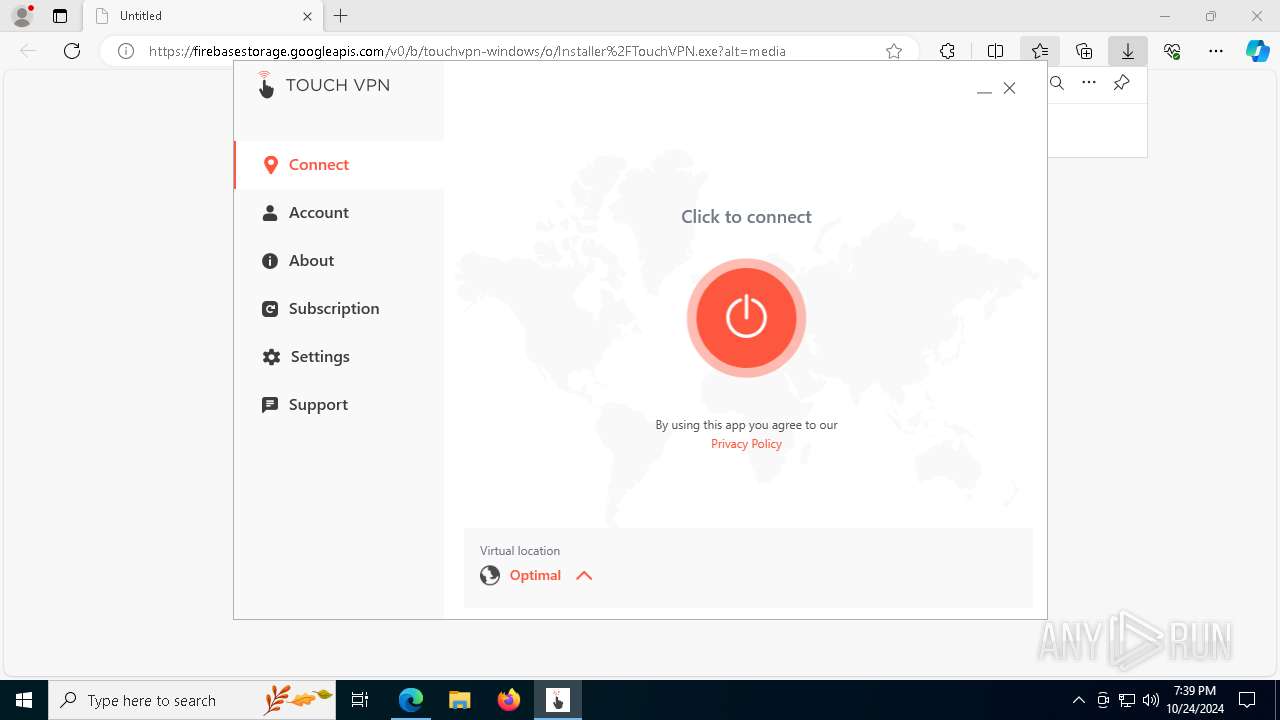The width and height of the screenshot is (1280, 720).
Task: Pin the downloads panel
Action: point(1121,83)
